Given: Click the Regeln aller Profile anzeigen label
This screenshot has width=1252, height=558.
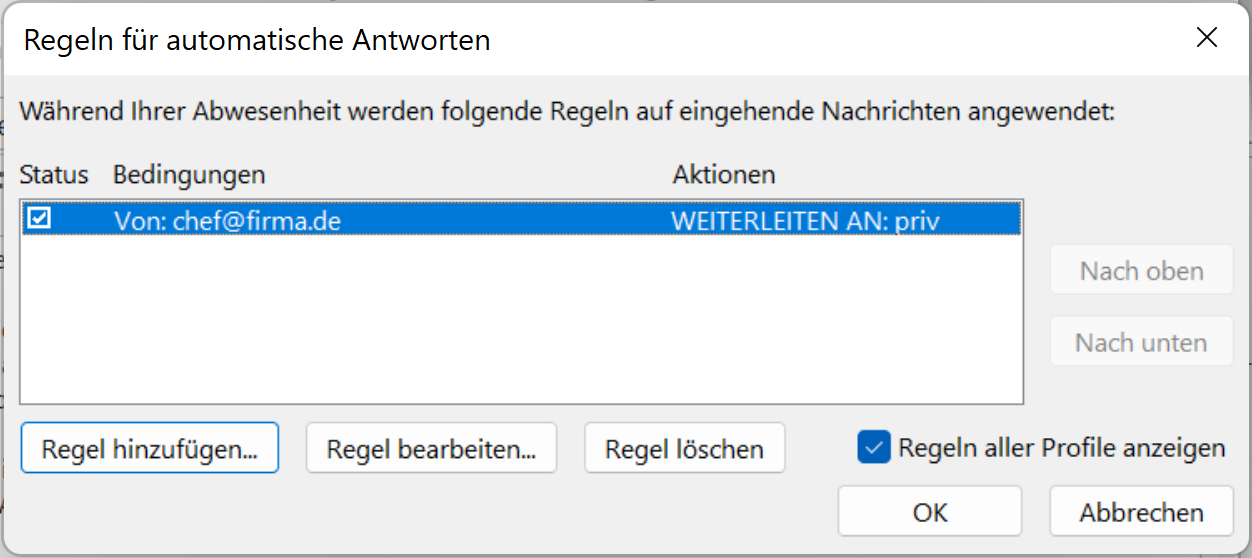Looking at the screenshot, I should [1062, 447].
